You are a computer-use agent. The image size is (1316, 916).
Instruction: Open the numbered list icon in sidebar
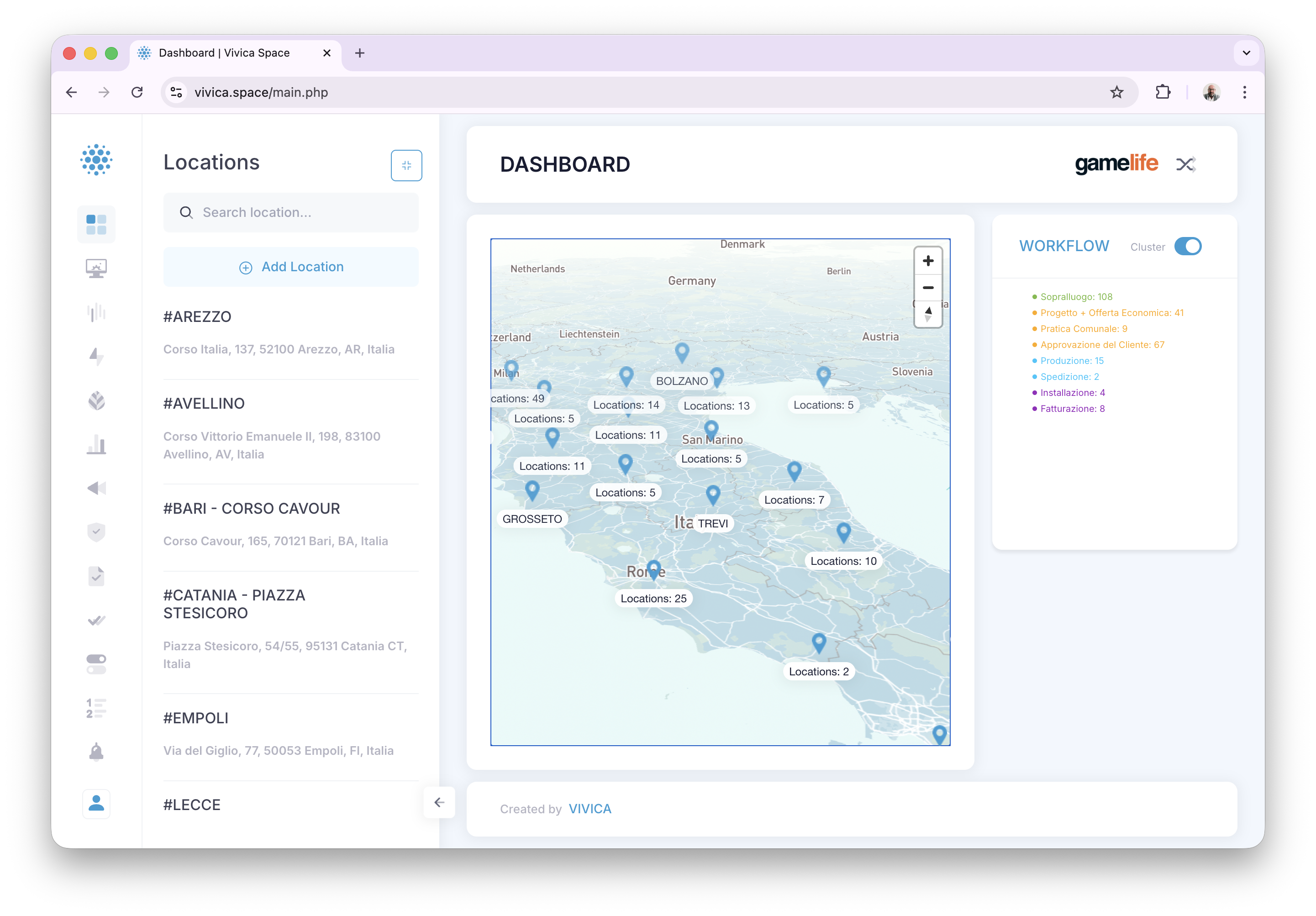96,708
